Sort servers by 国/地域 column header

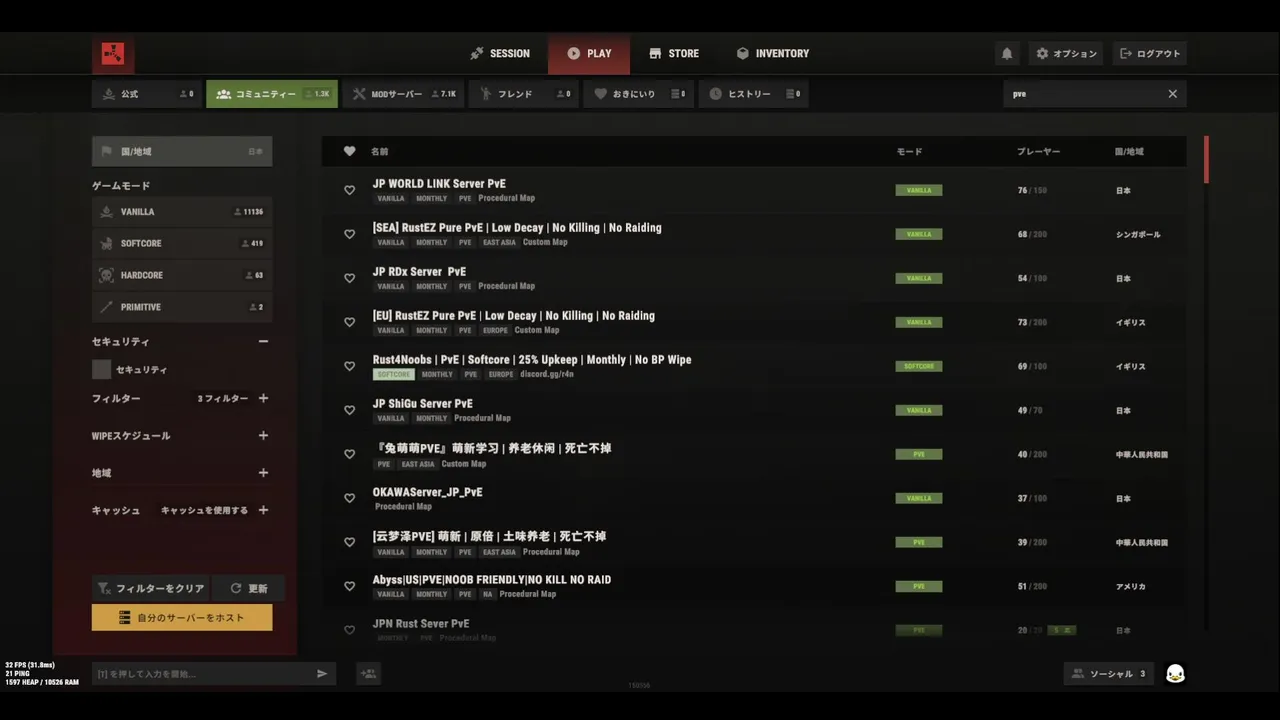pos(1129,152)
